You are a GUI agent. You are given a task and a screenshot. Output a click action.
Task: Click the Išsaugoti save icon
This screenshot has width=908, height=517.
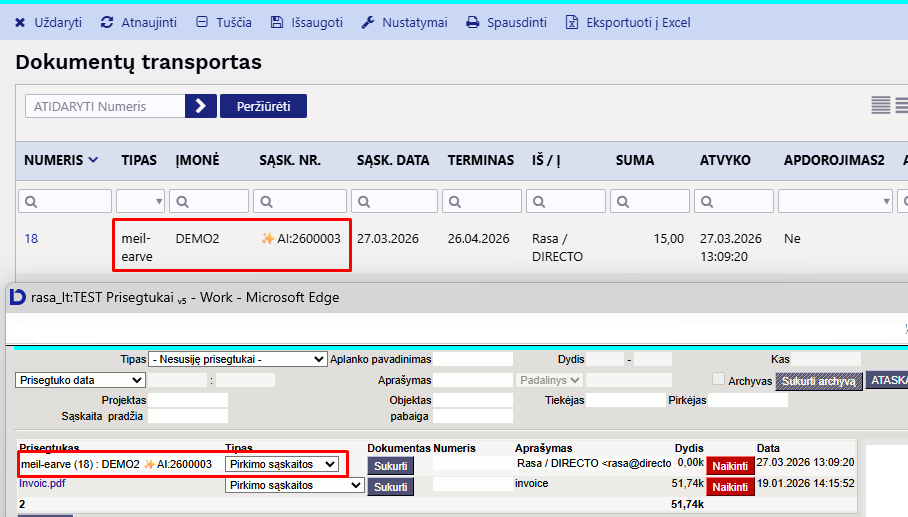[x=277, y=22]
